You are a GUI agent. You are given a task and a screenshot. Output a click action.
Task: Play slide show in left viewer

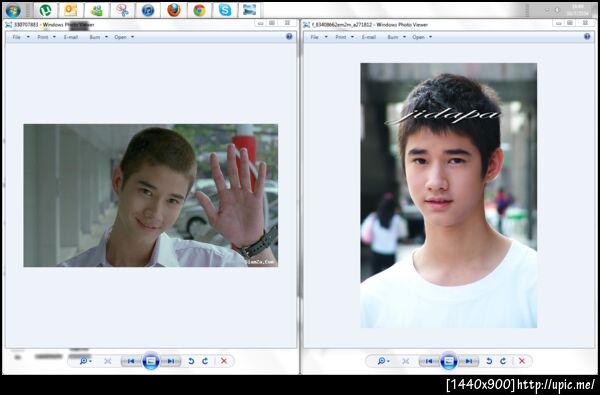point(151,361)
